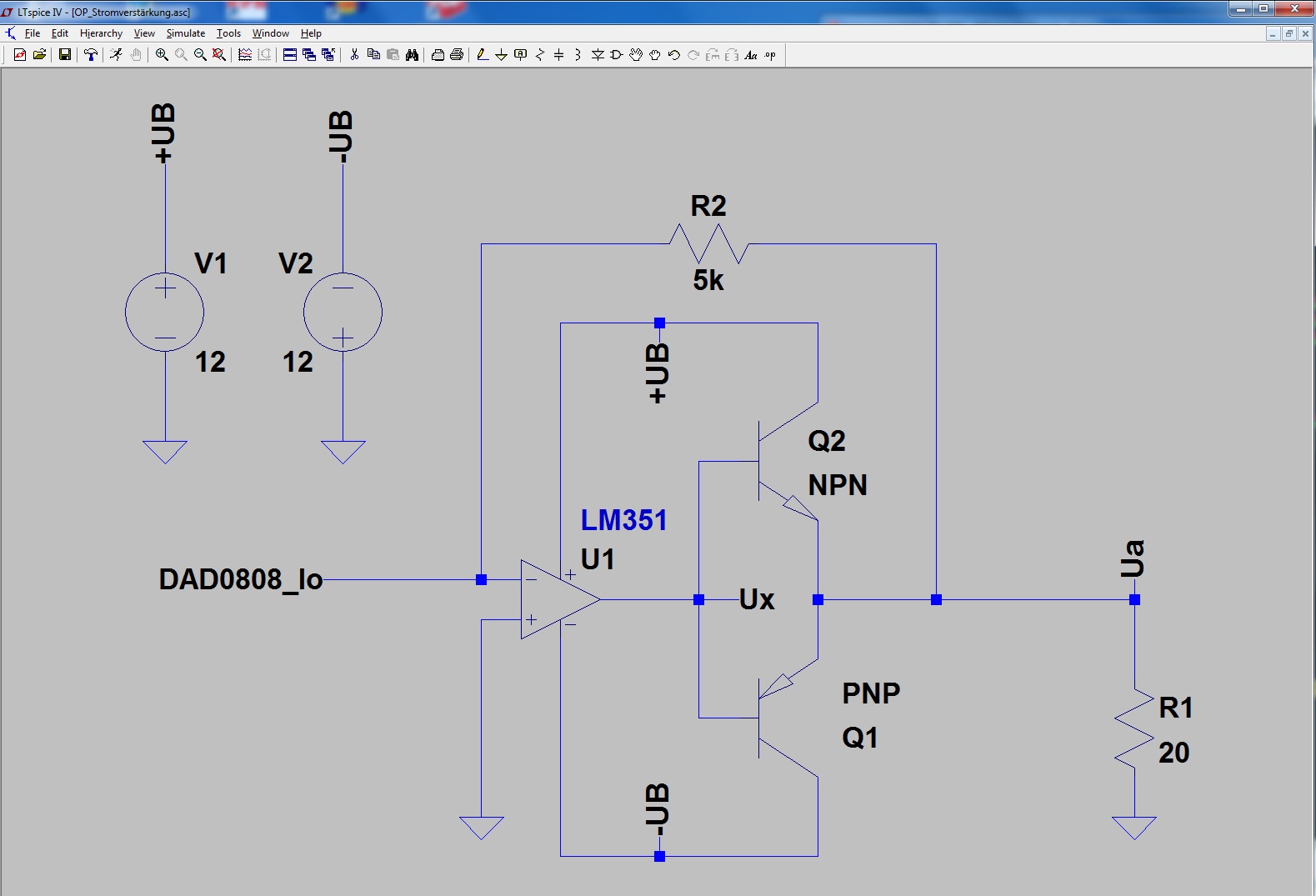Tile windows horizontally using the toolbar icon
1316x896 pixels.
tap(290, 55)
